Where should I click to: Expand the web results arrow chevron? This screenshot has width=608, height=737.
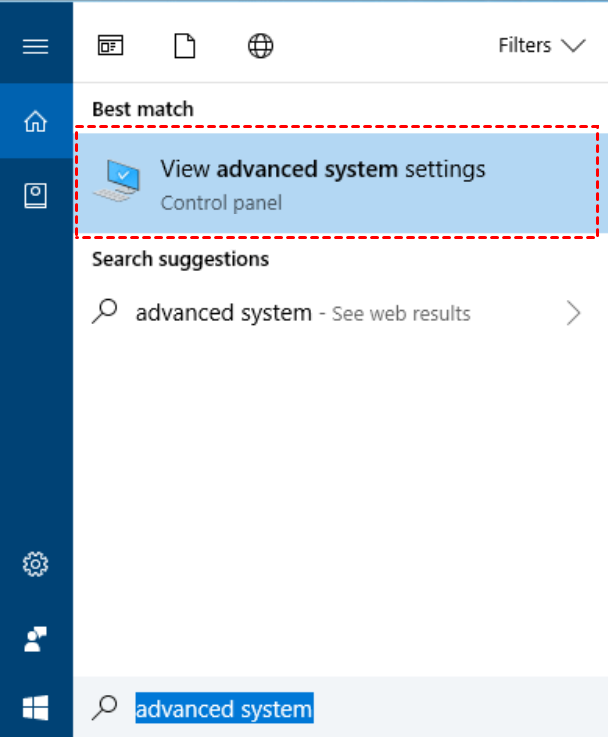click(x=574, y=313)
